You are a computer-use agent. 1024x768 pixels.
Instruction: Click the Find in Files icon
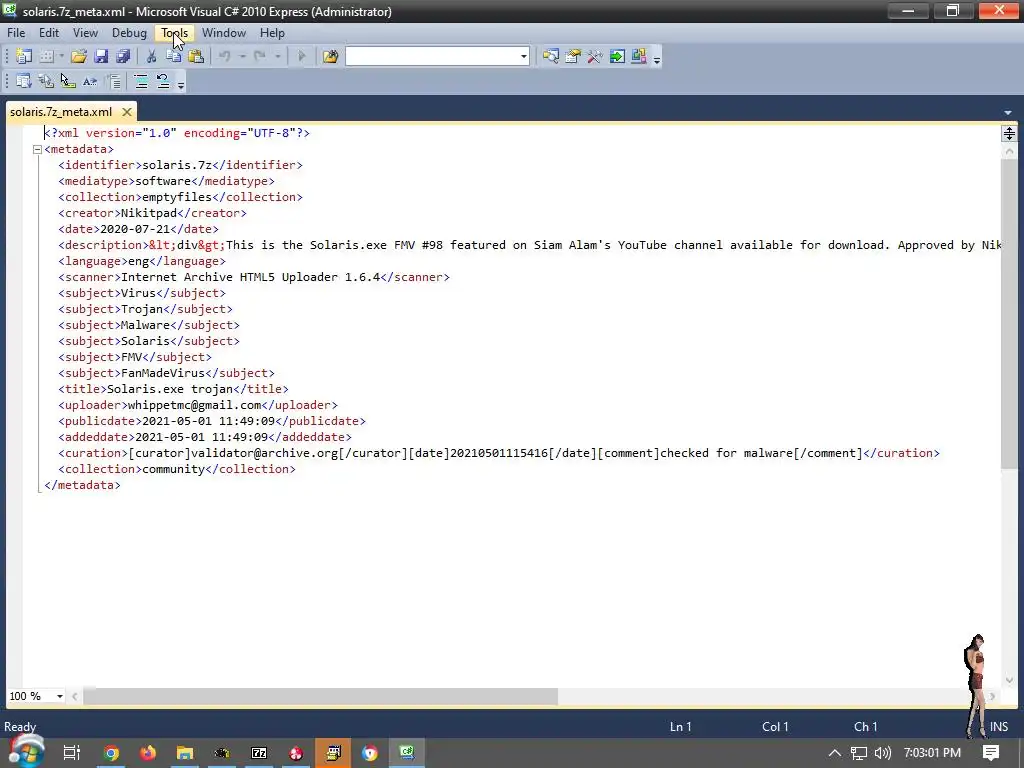coord(330,57)
